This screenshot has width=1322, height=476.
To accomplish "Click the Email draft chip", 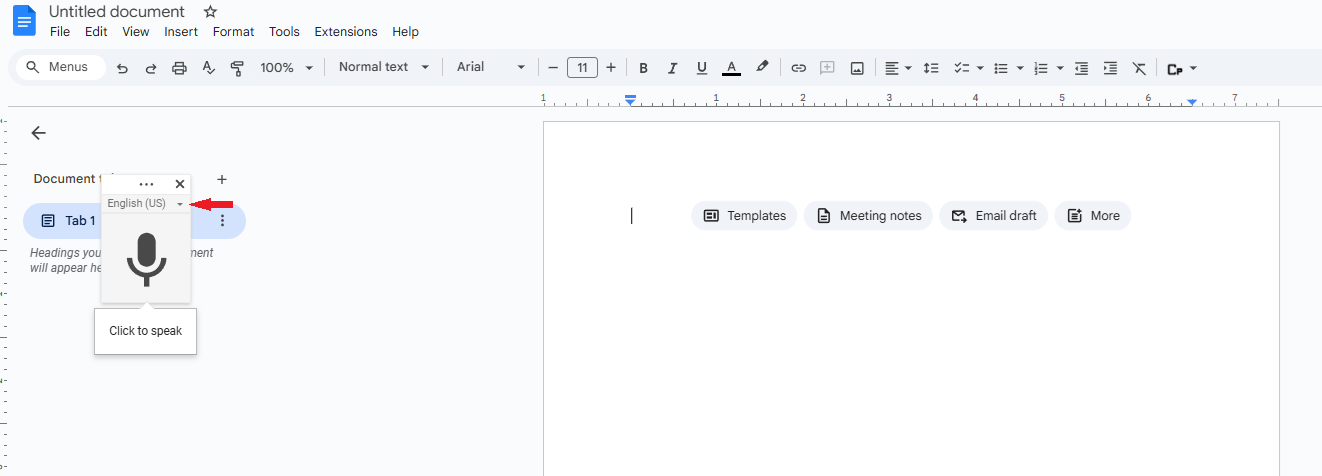I will tap(993, 216).
